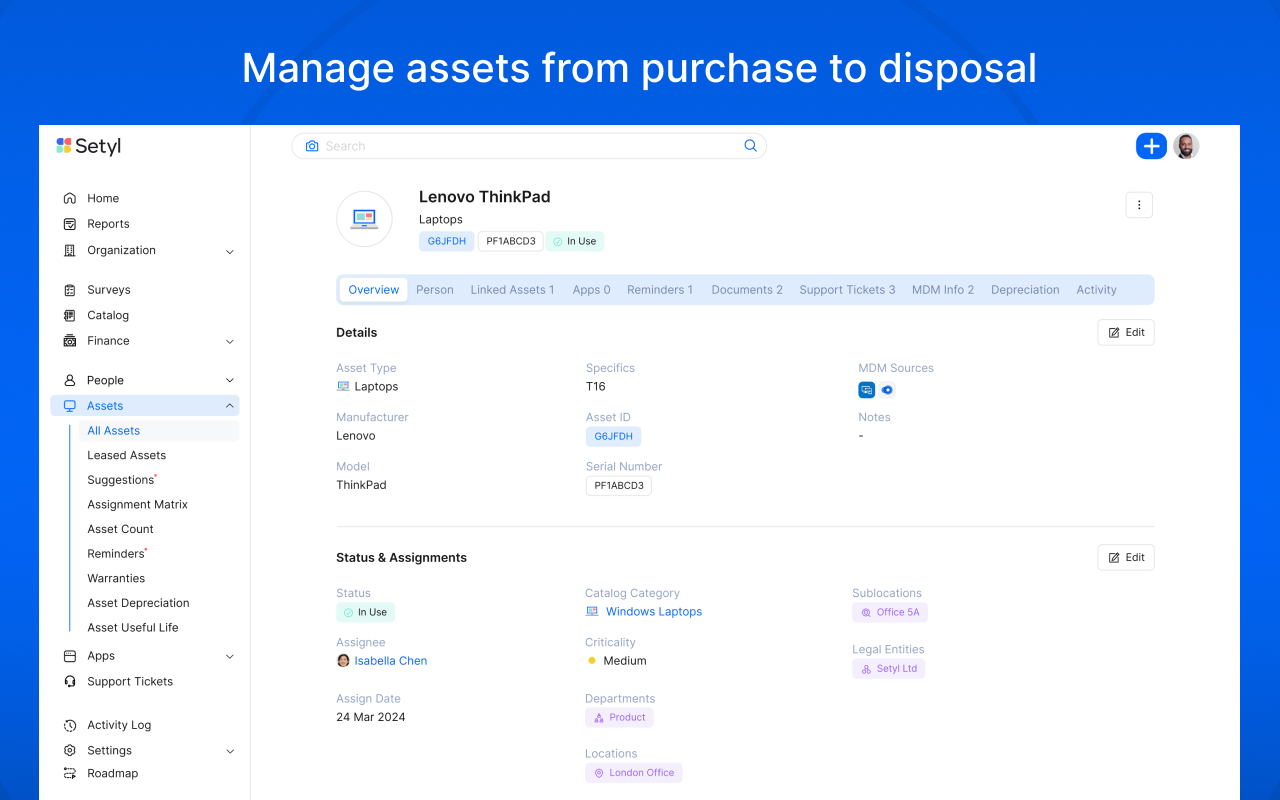The height and width of the screenshot is (800, 1280).
Task: Click the Roadmap icon in sidebar
Action: tap(70, 773)
